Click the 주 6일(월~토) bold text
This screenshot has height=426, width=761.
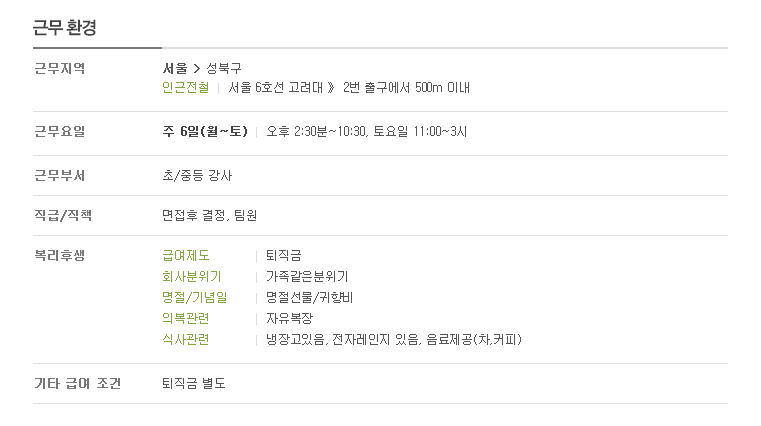[205, 131]
